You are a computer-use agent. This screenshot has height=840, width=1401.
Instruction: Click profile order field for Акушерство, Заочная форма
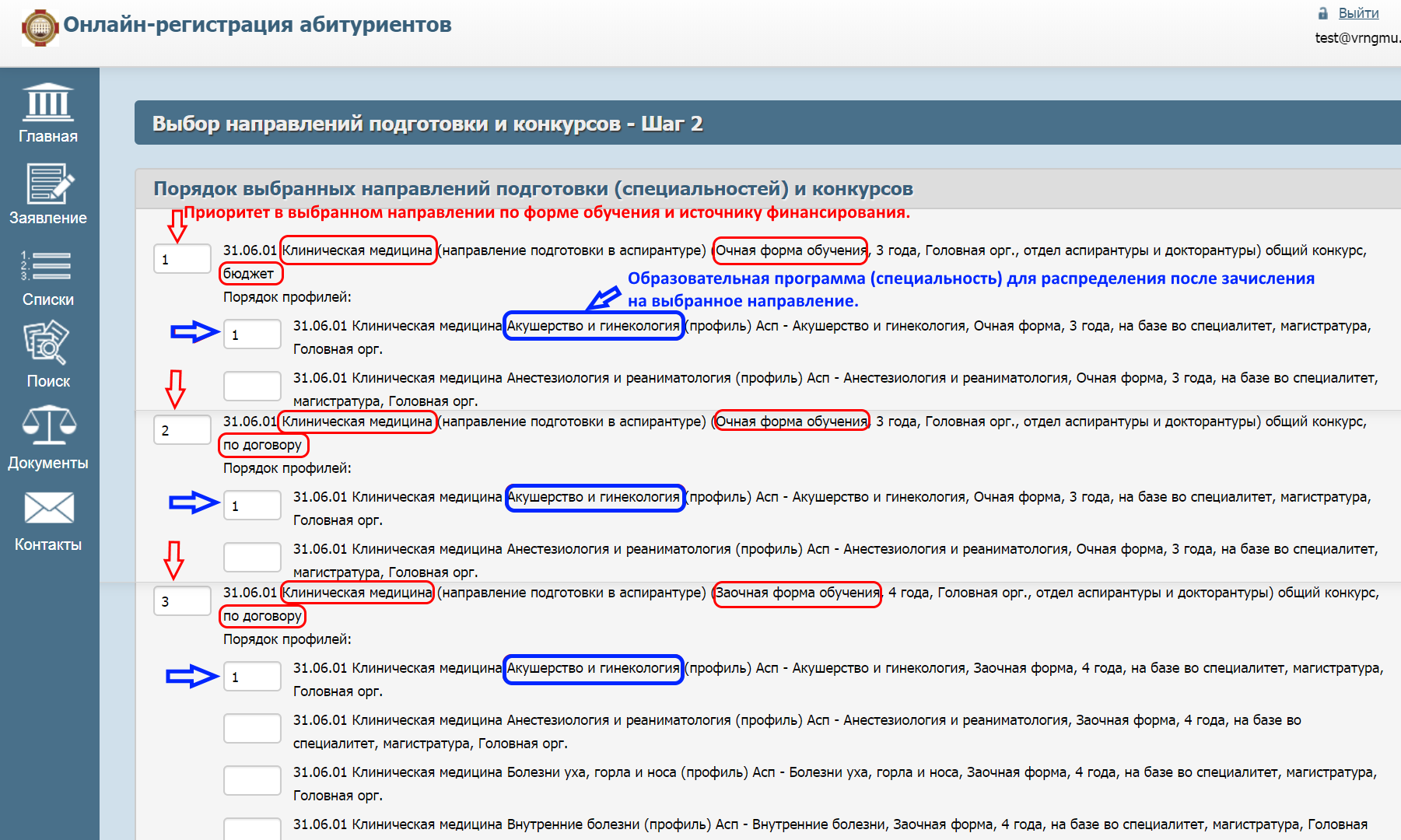point(253,677)
